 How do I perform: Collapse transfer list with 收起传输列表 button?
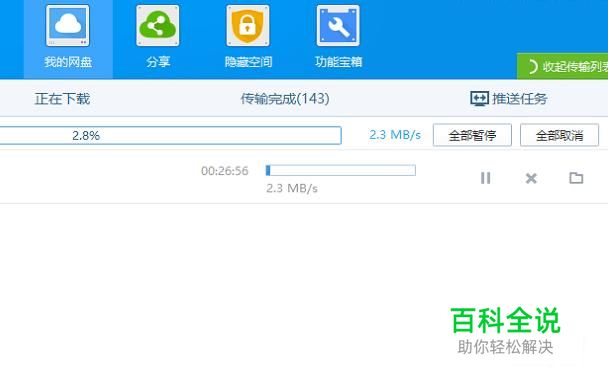click(x=563, y=66)
